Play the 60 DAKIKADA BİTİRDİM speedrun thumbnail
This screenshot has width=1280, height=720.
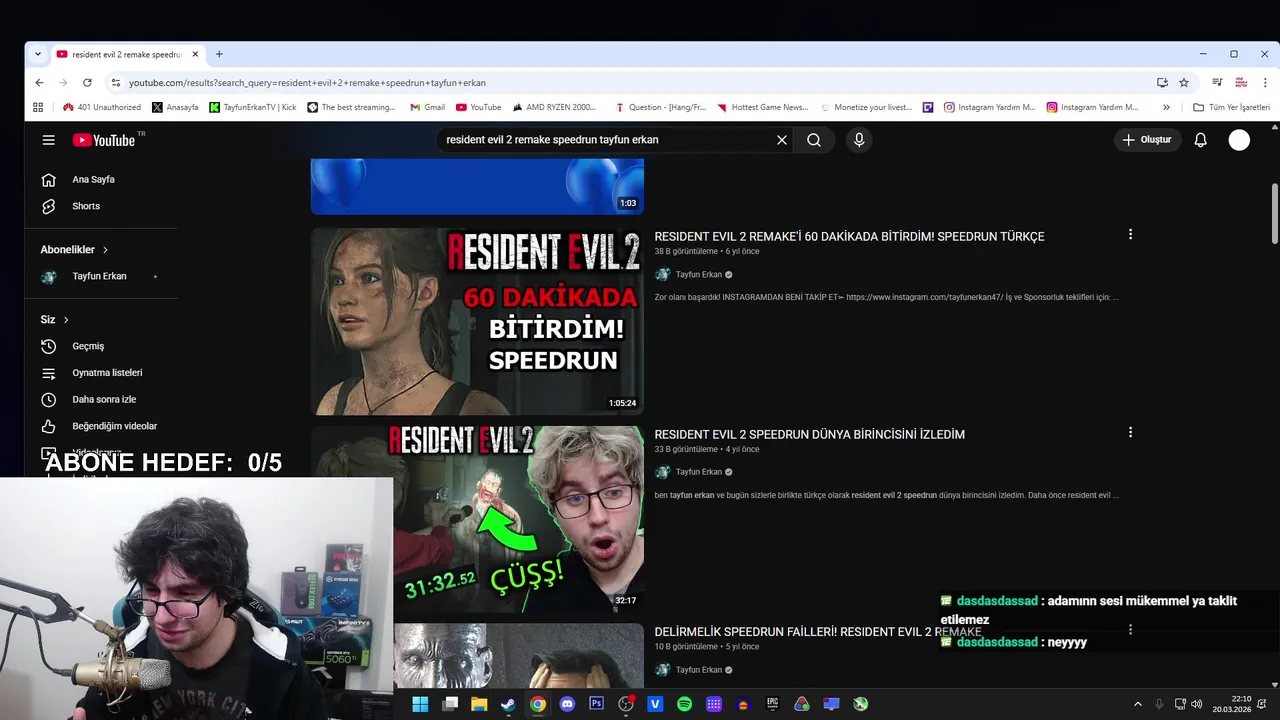477,321
